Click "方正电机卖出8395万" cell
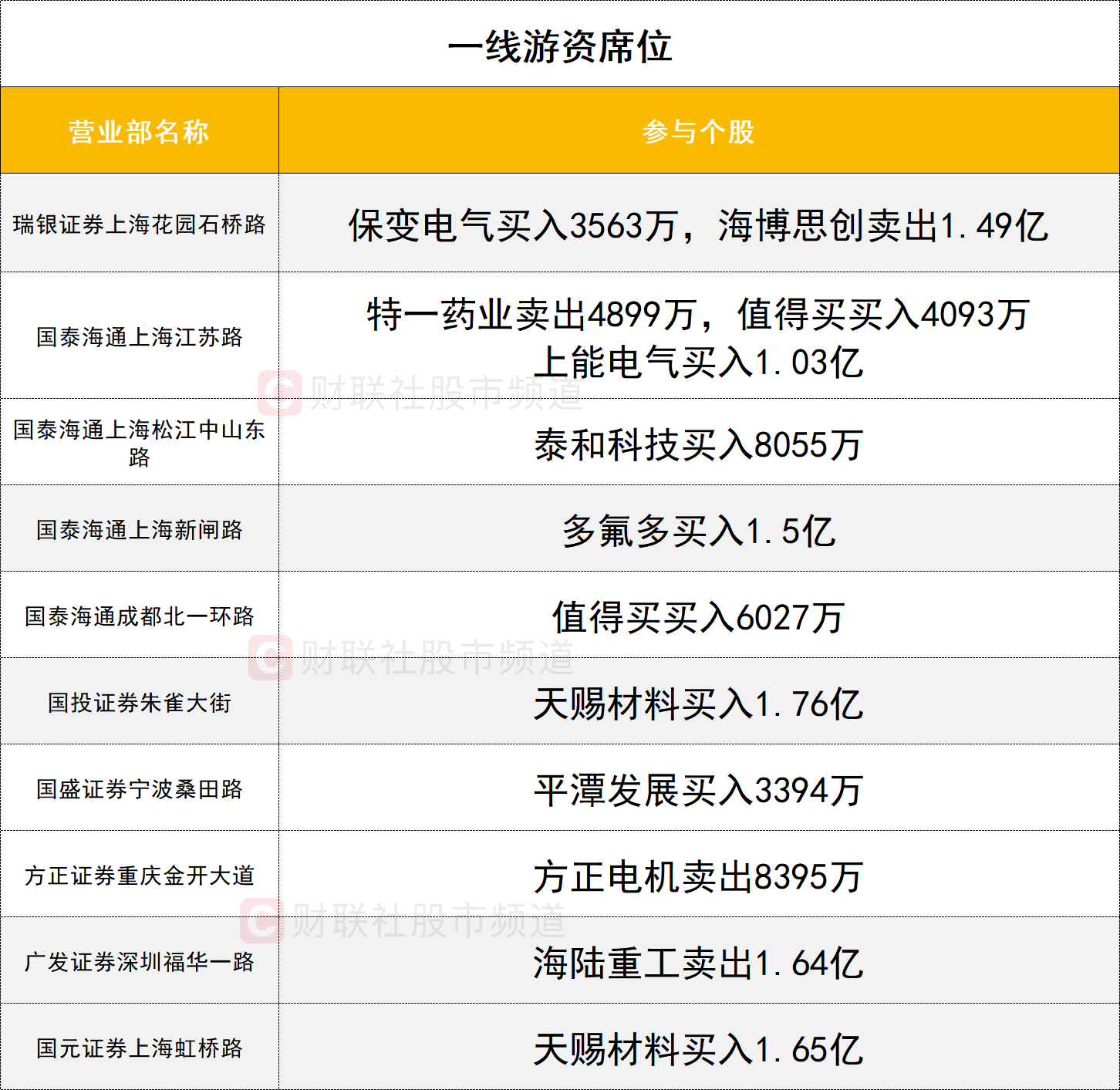Screen dimensions: 1120x1090 (699, 874)
